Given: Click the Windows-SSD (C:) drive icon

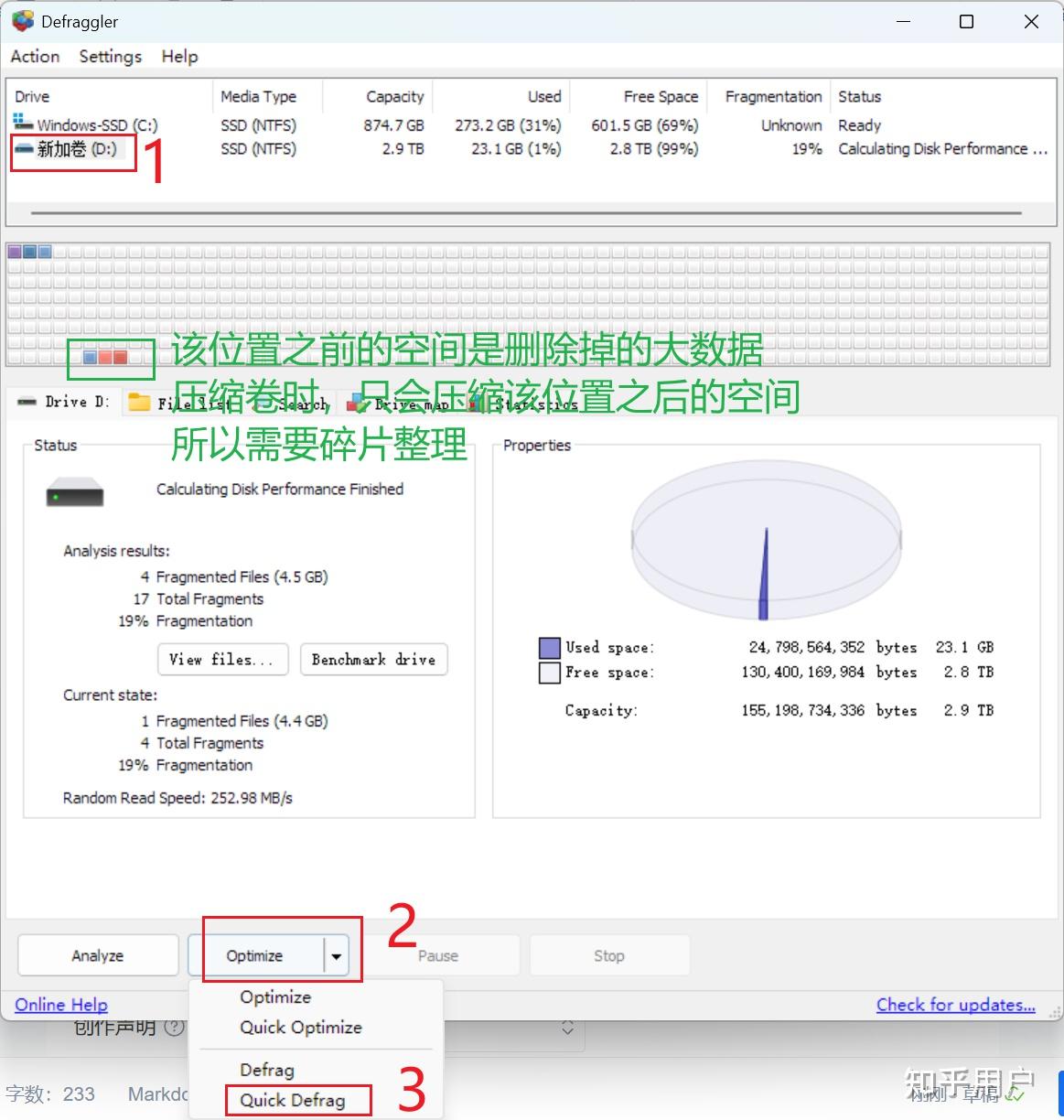Looking at the screenshot, I should tap(23, 124).
